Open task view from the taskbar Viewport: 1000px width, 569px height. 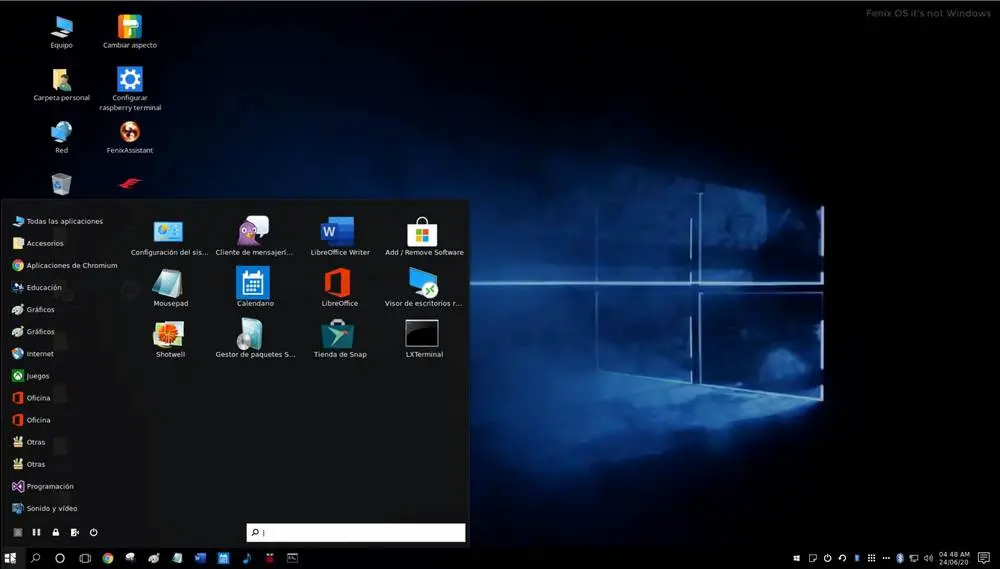pyautogui.click(x=84, y=558)
